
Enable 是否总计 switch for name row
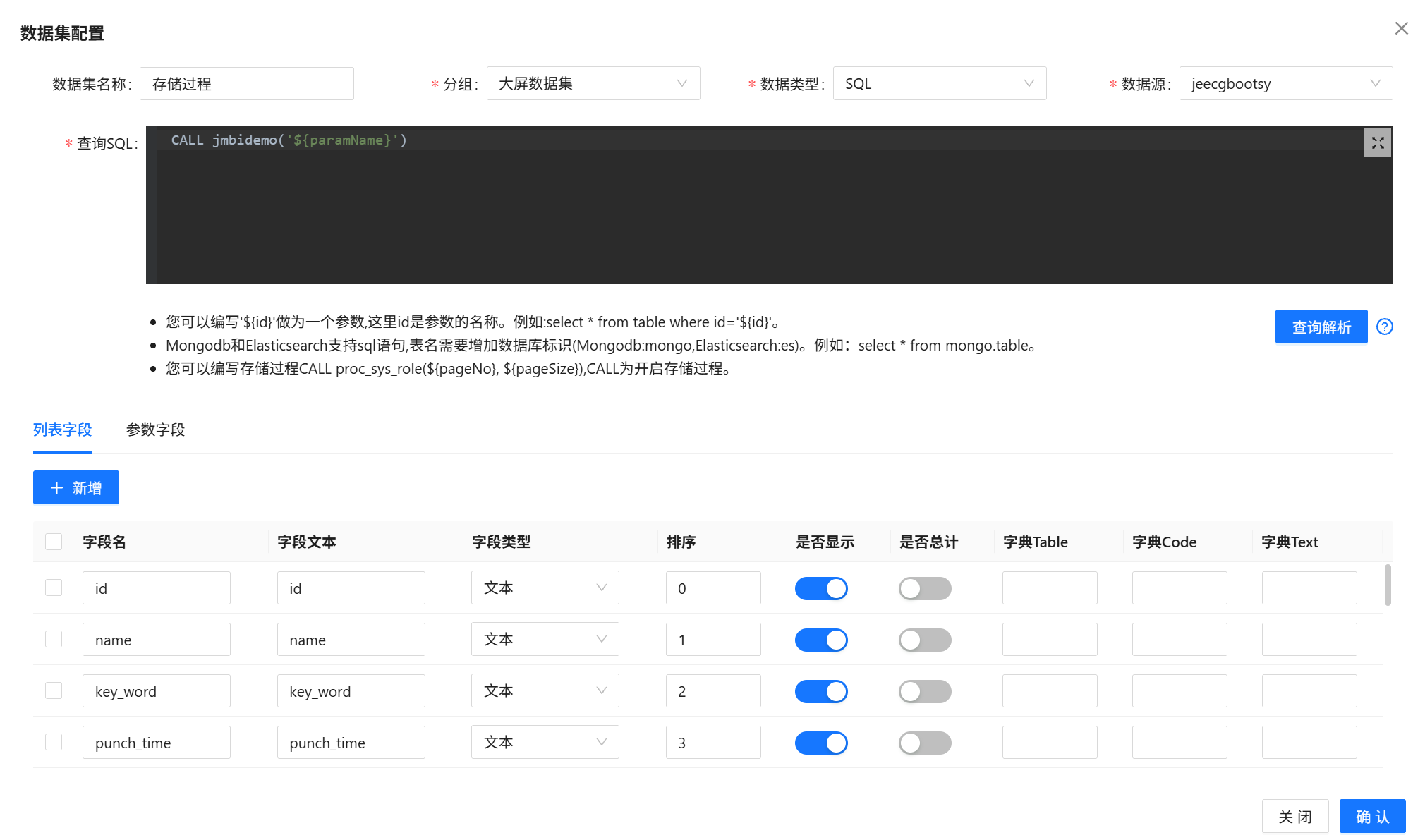924,640
